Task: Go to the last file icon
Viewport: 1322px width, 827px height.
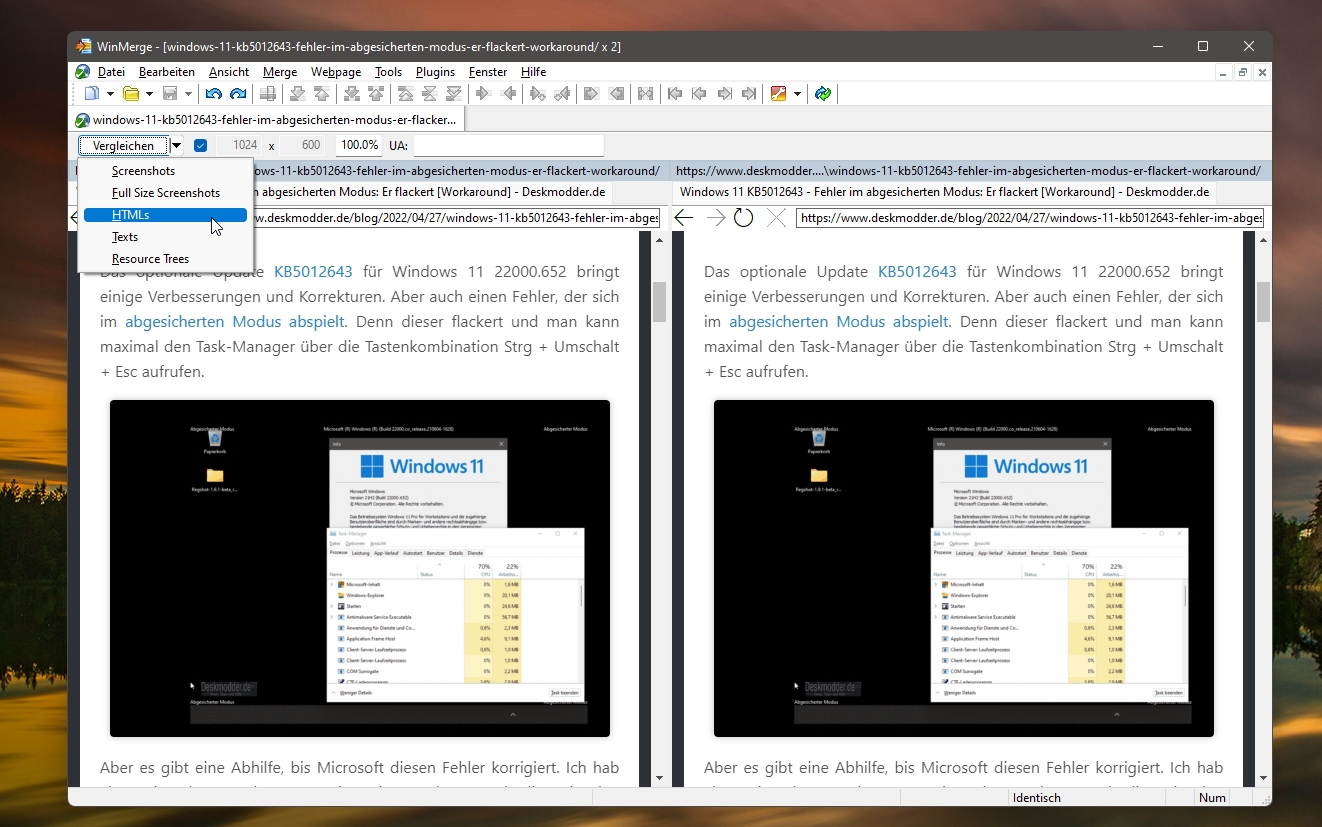Action: [x=748, y=94]
